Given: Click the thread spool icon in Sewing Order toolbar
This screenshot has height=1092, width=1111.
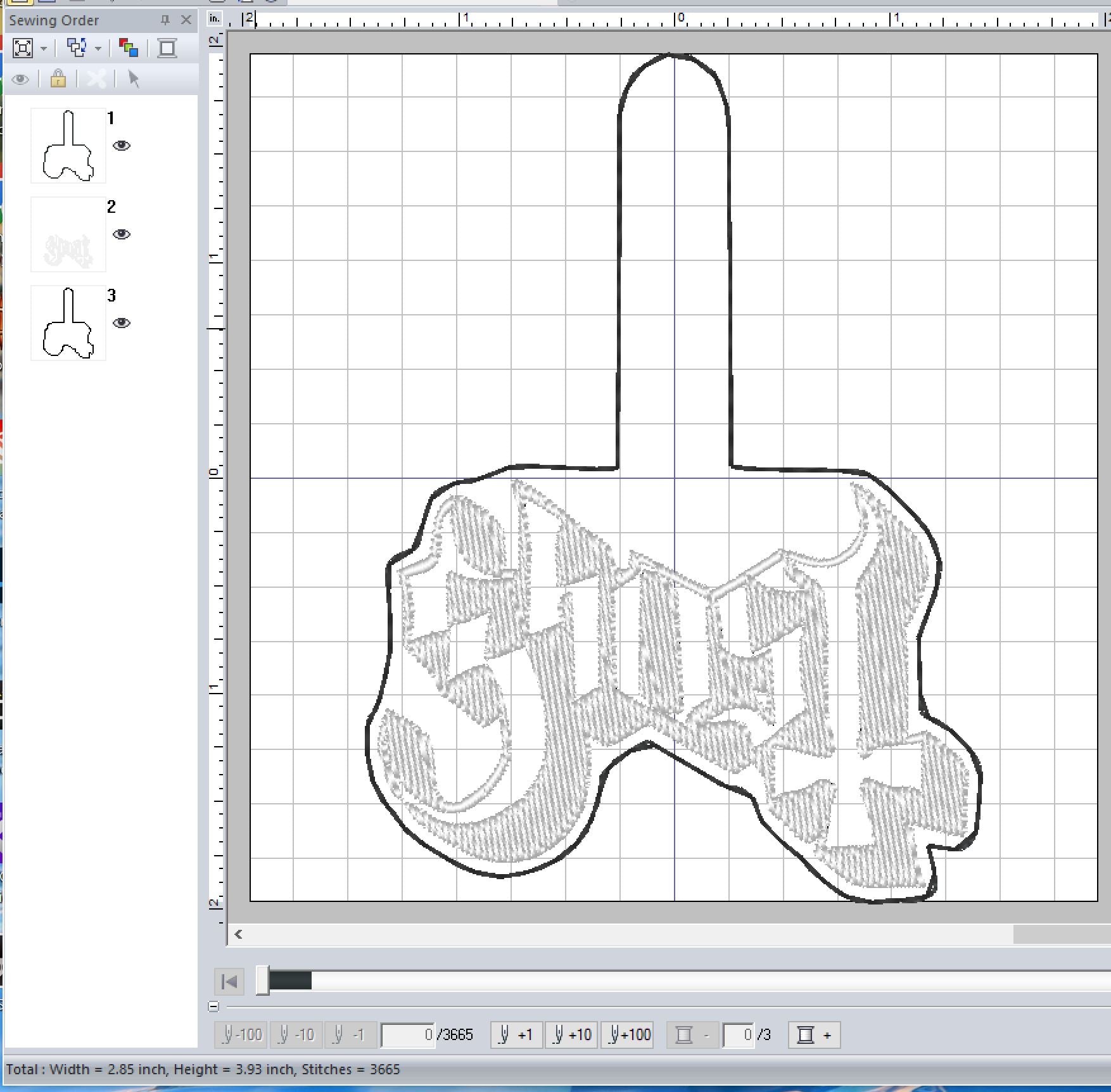Looking at the screenshot, I should [x=167, y=48].
